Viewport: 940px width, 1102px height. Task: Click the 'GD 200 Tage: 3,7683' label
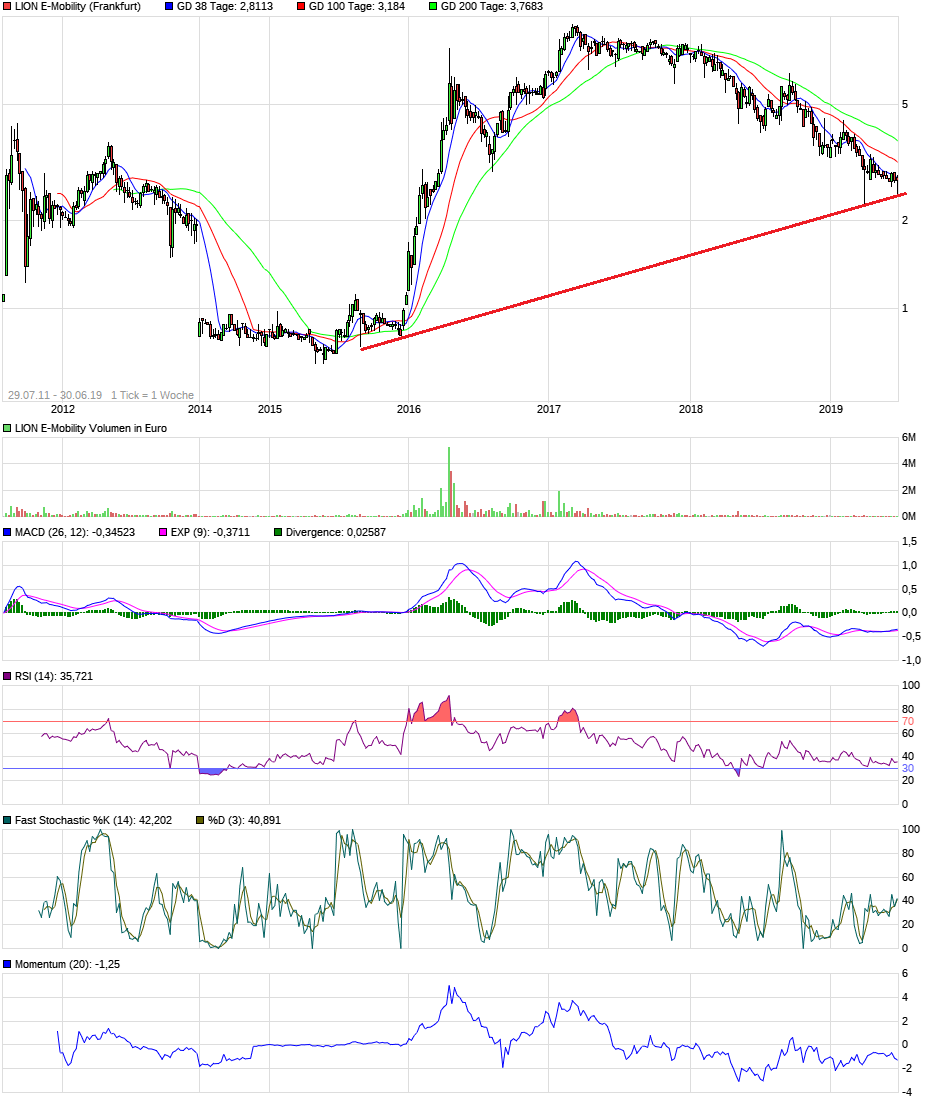click(x=492, y=6)
